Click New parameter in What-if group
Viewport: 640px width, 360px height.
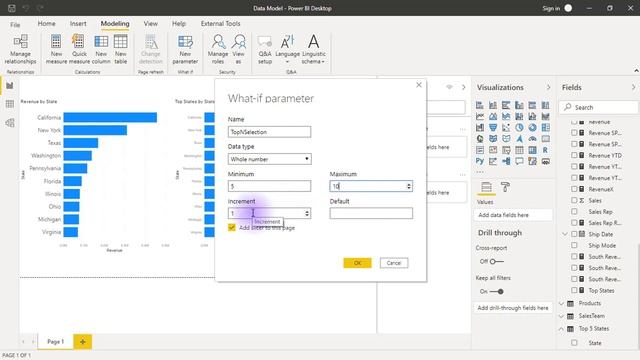coord(185,49)
